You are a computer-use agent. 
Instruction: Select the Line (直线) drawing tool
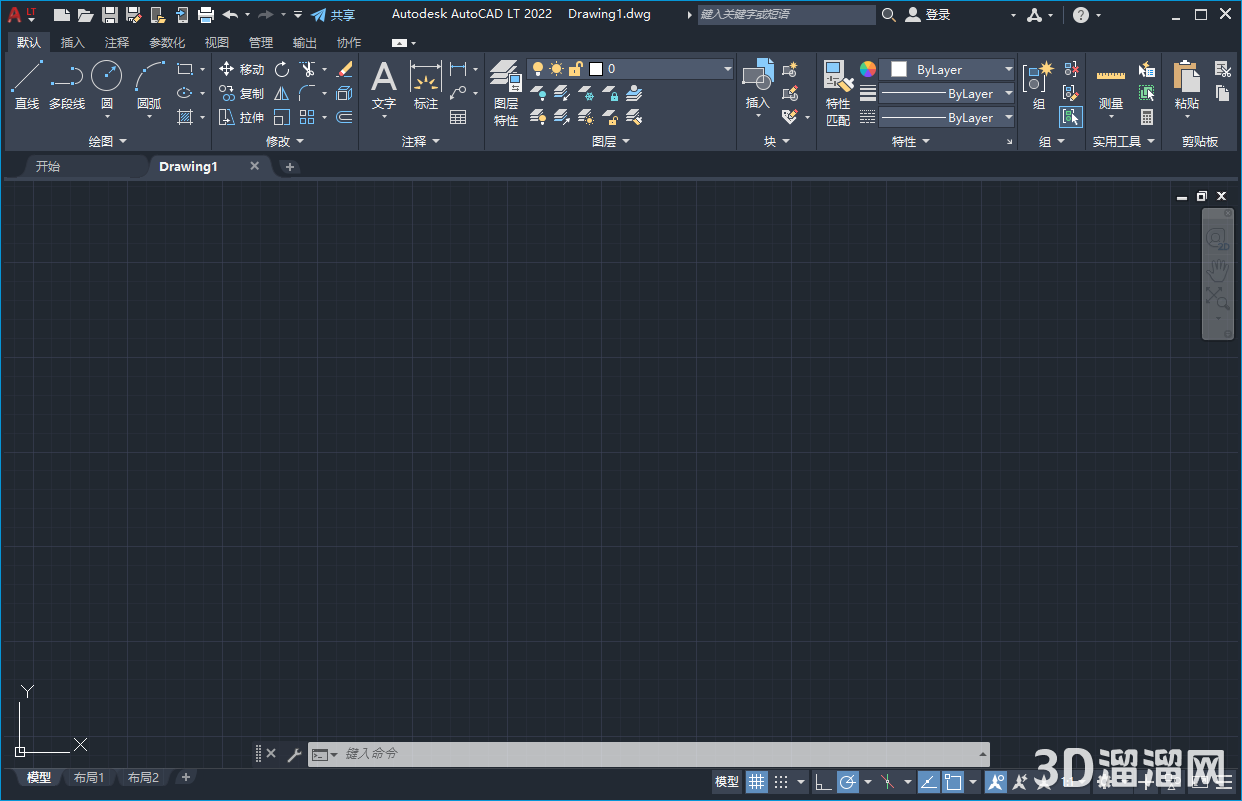(27, 84)
